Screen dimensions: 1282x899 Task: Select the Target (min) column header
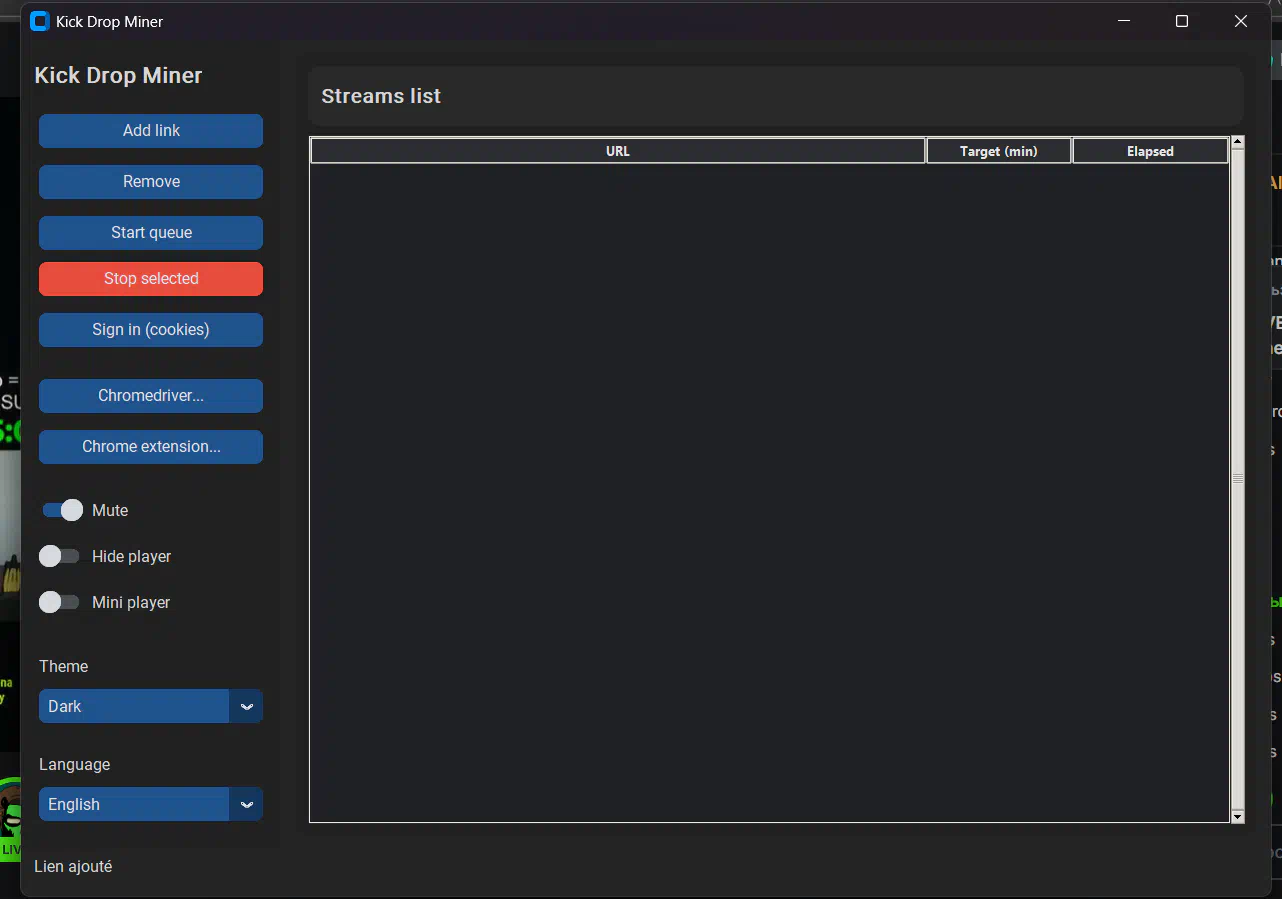click(x=998, y=151)
